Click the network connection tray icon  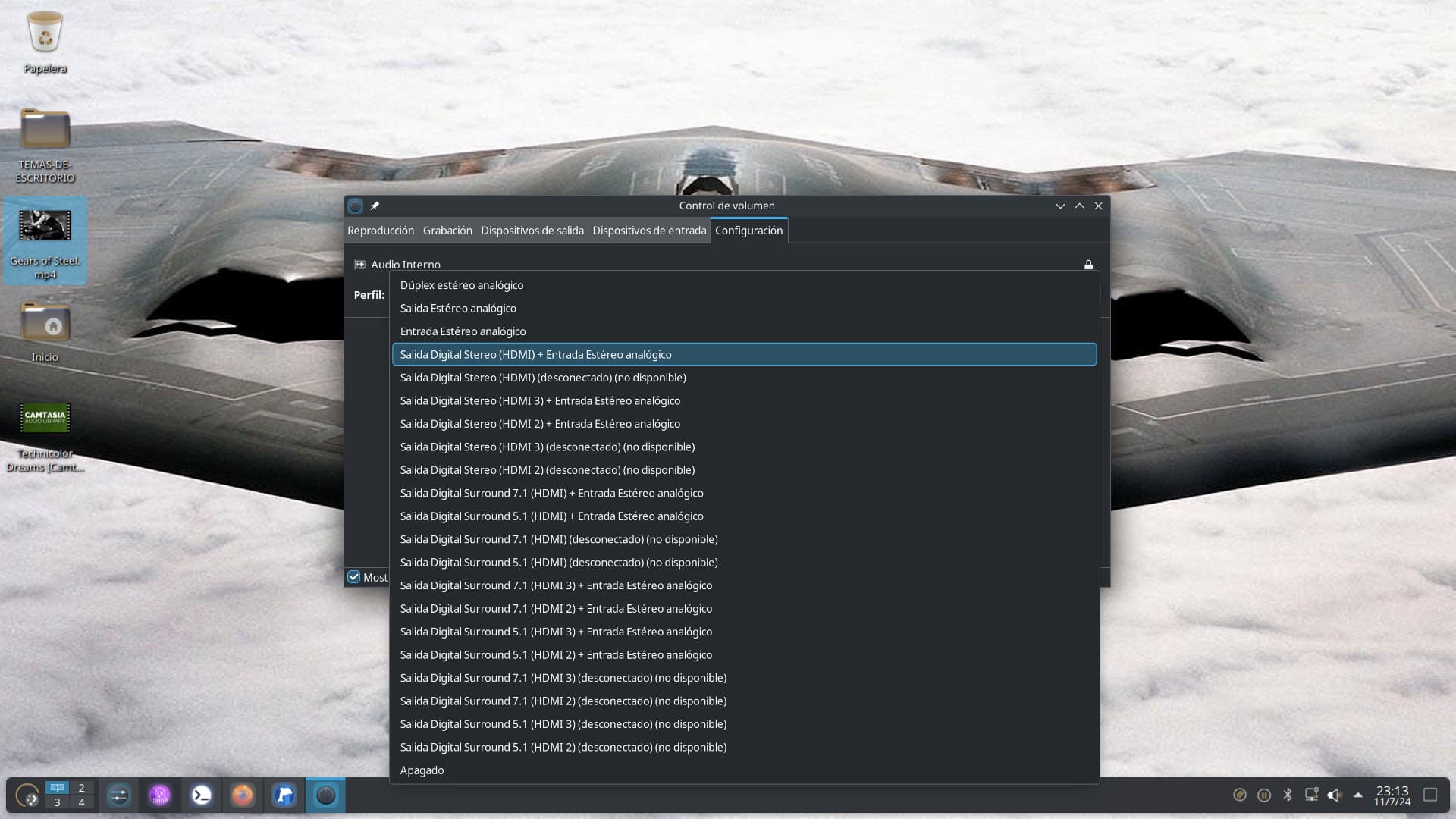point(1311,795)
